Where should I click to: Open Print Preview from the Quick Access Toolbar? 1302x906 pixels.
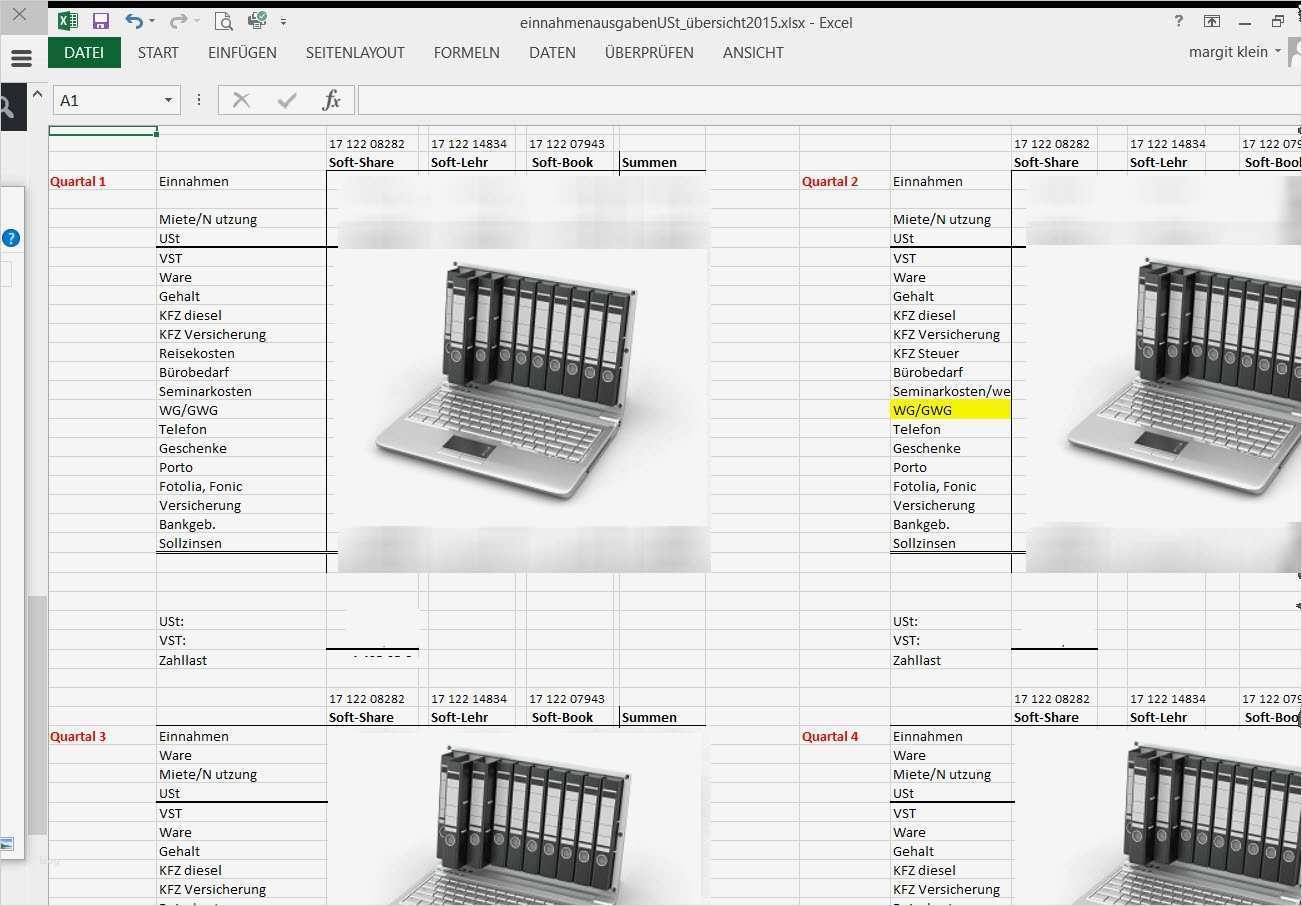coord(223,20)
